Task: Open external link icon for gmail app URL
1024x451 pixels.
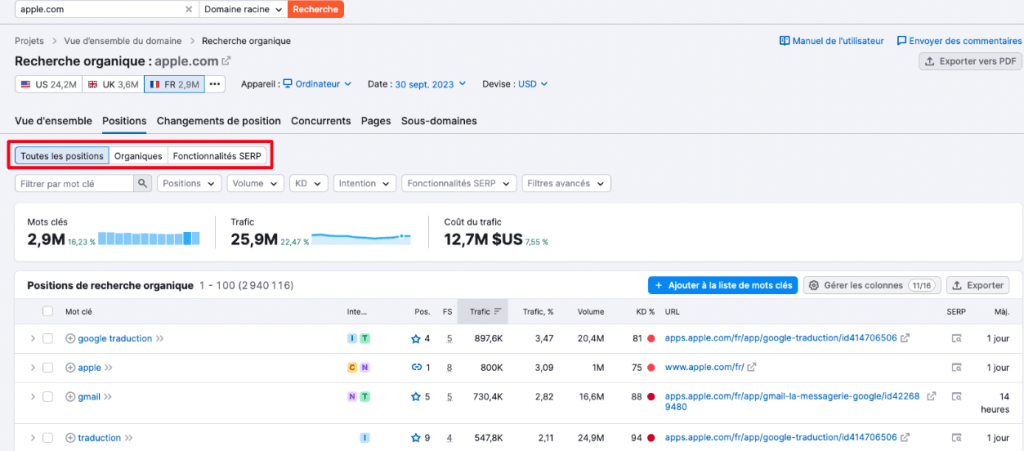Action: (x=932, y=396)
